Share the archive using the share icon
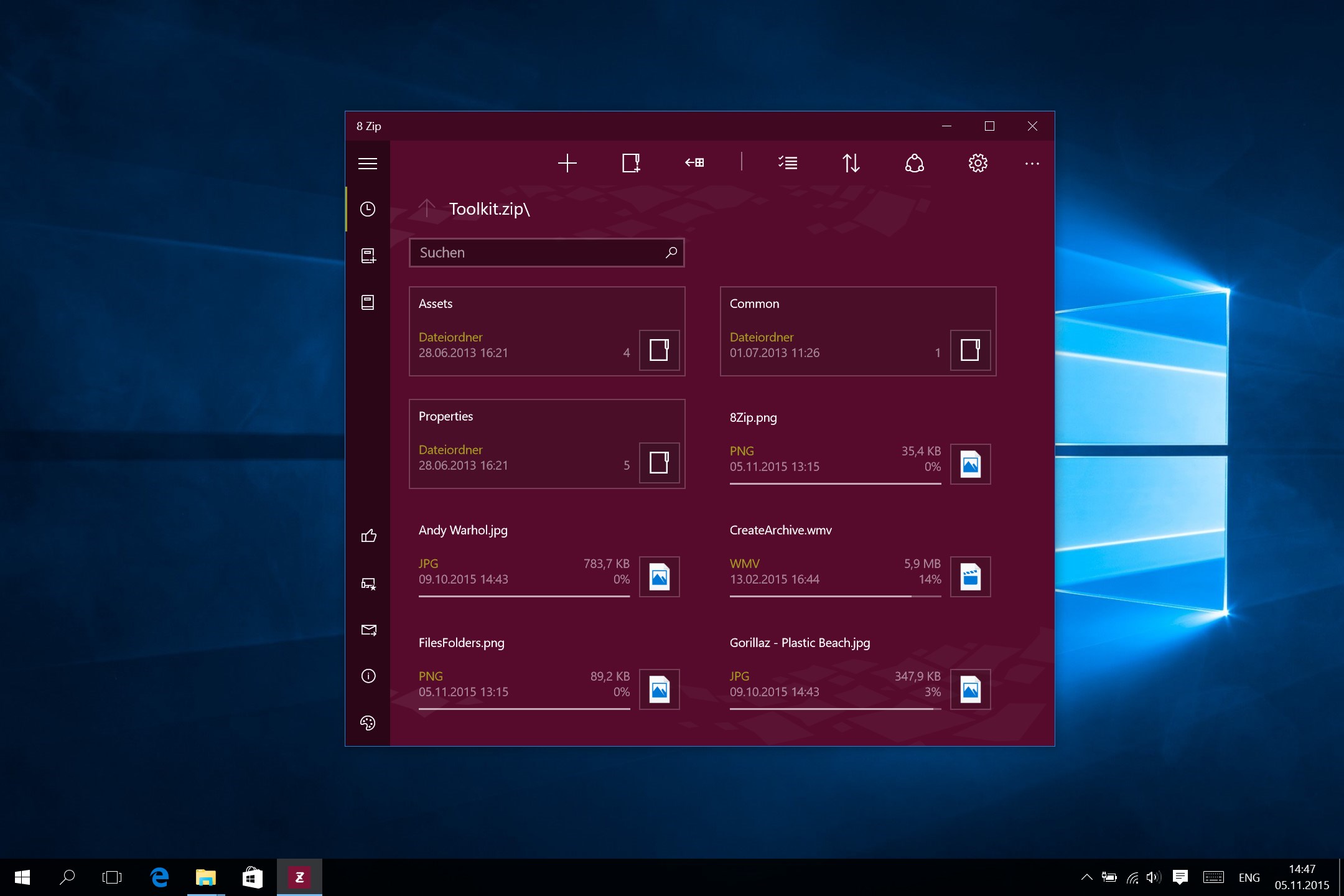 [915, 163]
